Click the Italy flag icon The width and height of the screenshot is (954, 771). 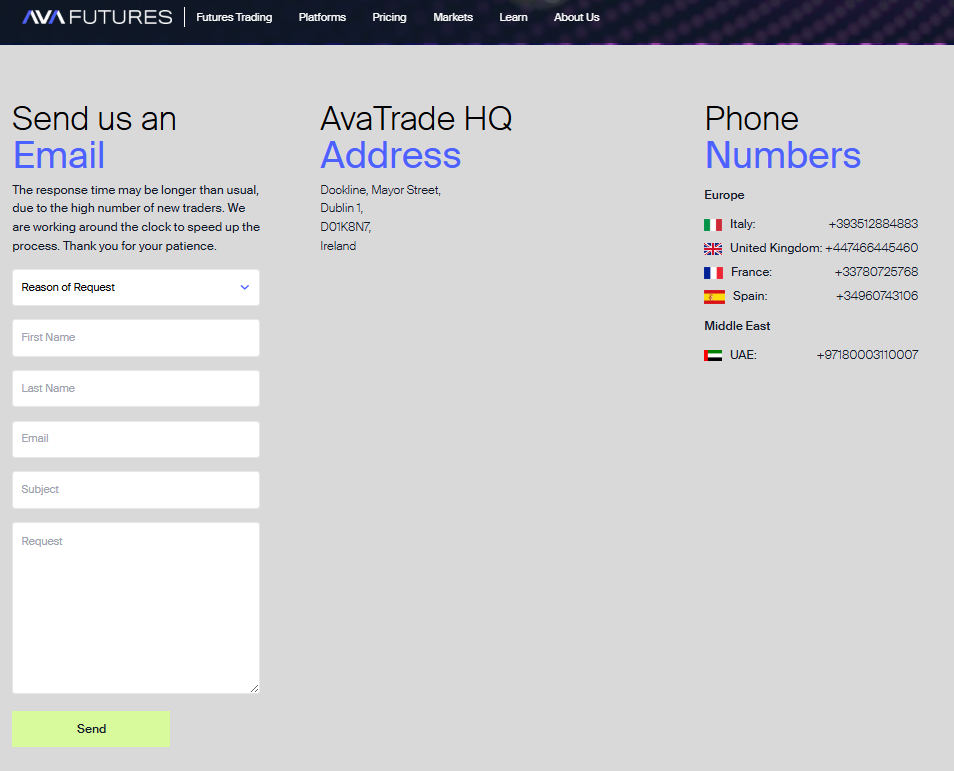click(712, 225)
